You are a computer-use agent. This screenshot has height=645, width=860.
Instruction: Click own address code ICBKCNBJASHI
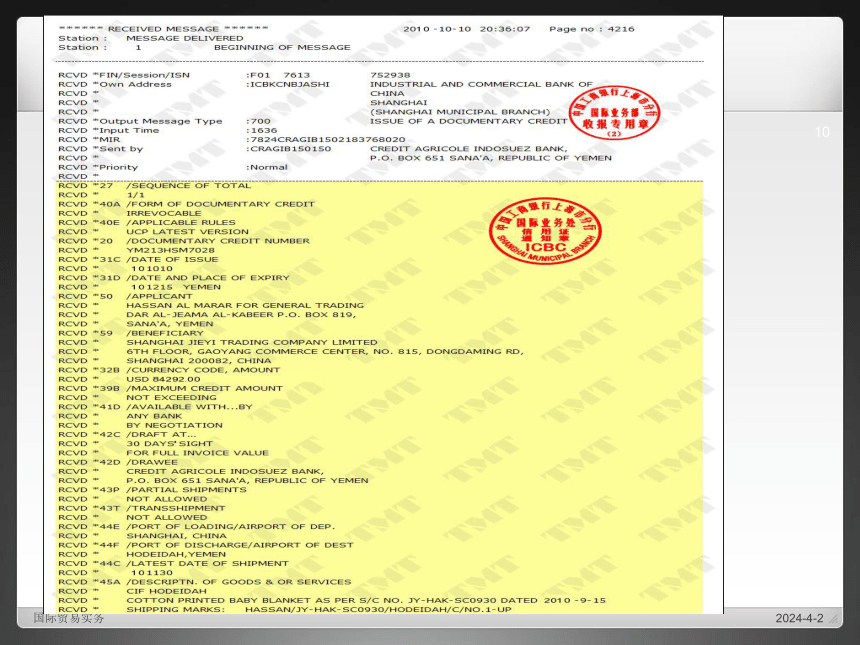[x=288, y=84]
